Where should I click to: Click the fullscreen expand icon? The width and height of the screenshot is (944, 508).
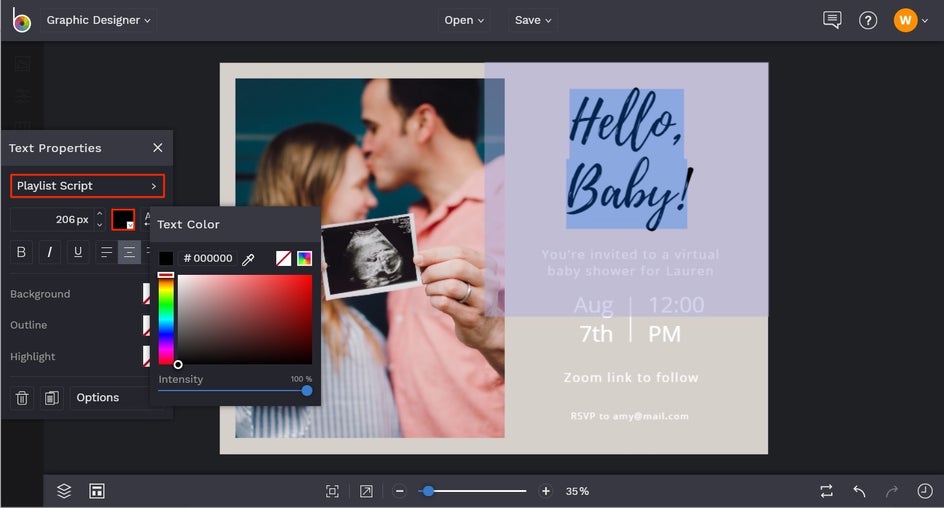[x=366, y=491]
